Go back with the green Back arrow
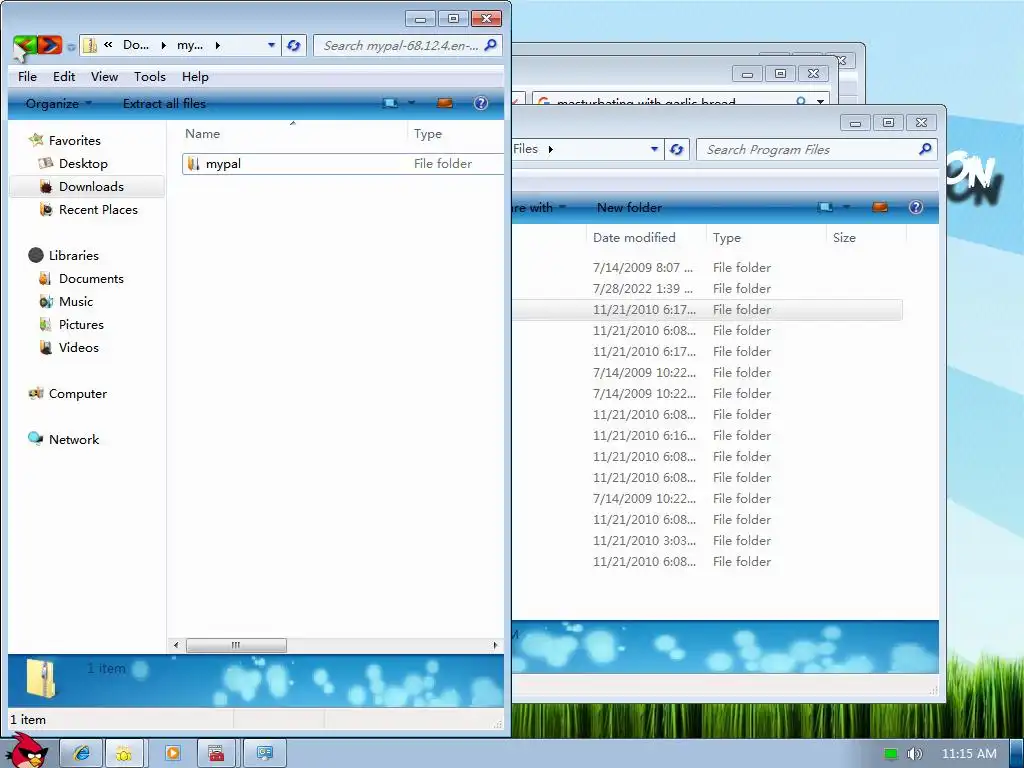 coord(25,45)
